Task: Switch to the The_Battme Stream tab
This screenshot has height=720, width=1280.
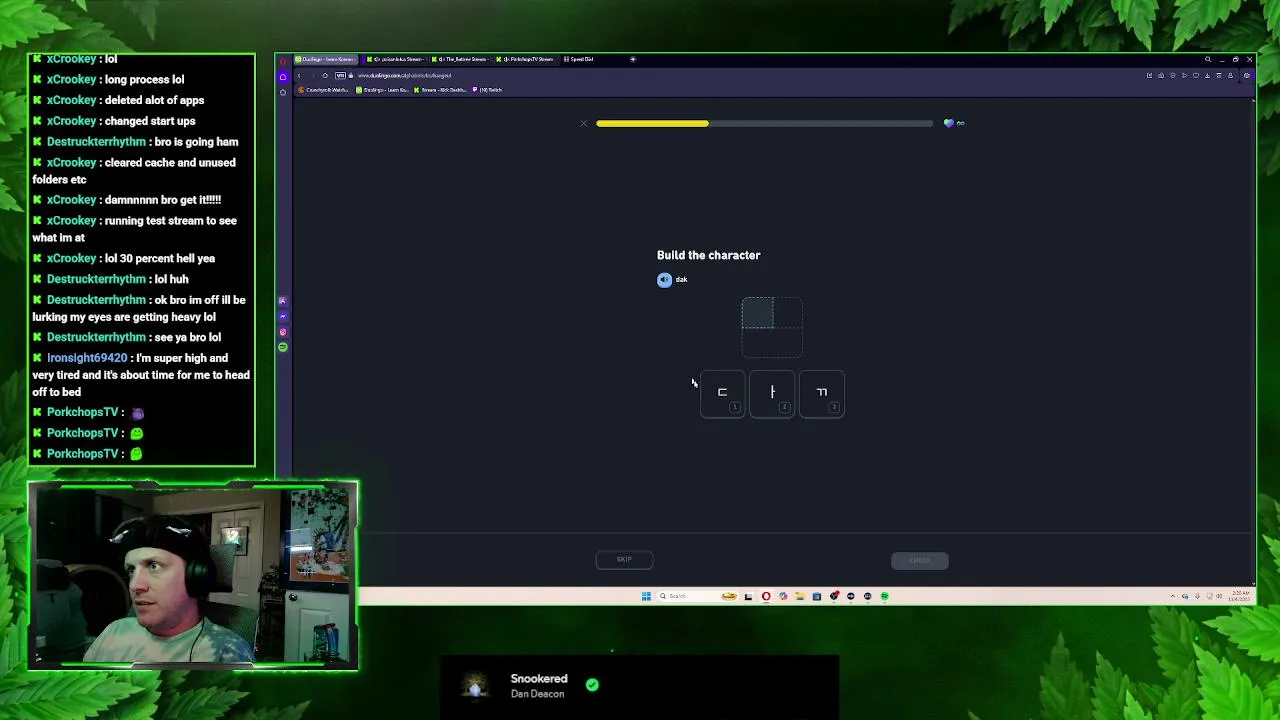Action: click(460, 59)
